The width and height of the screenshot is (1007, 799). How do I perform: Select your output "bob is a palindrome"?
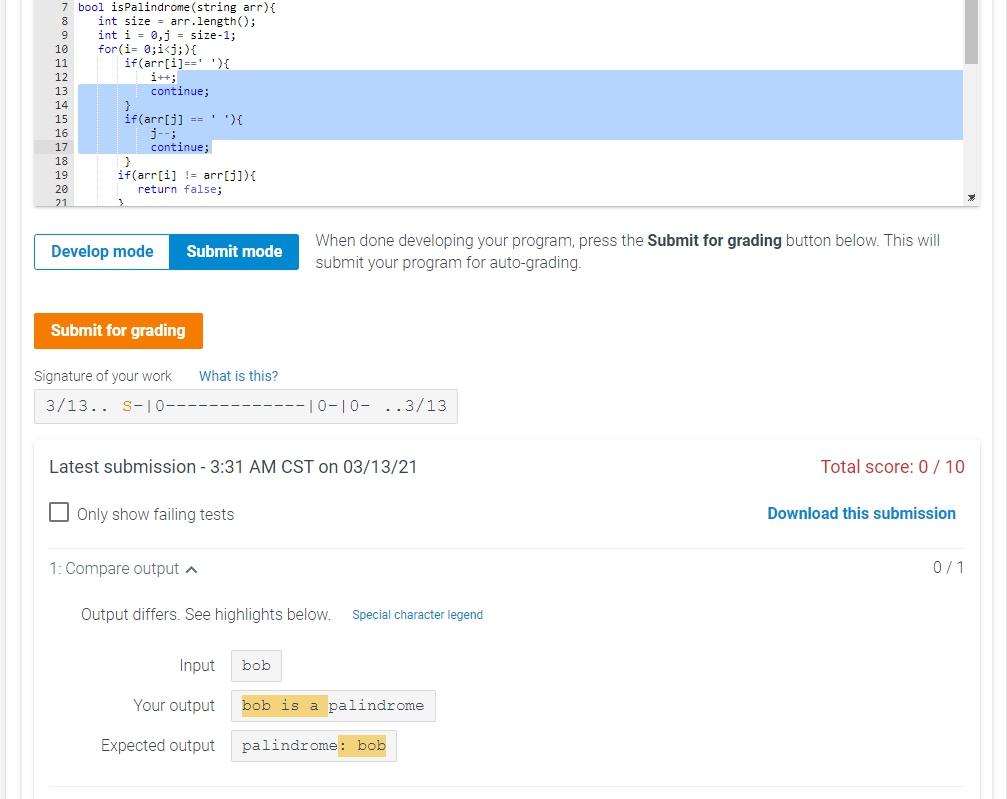(333, 706)
